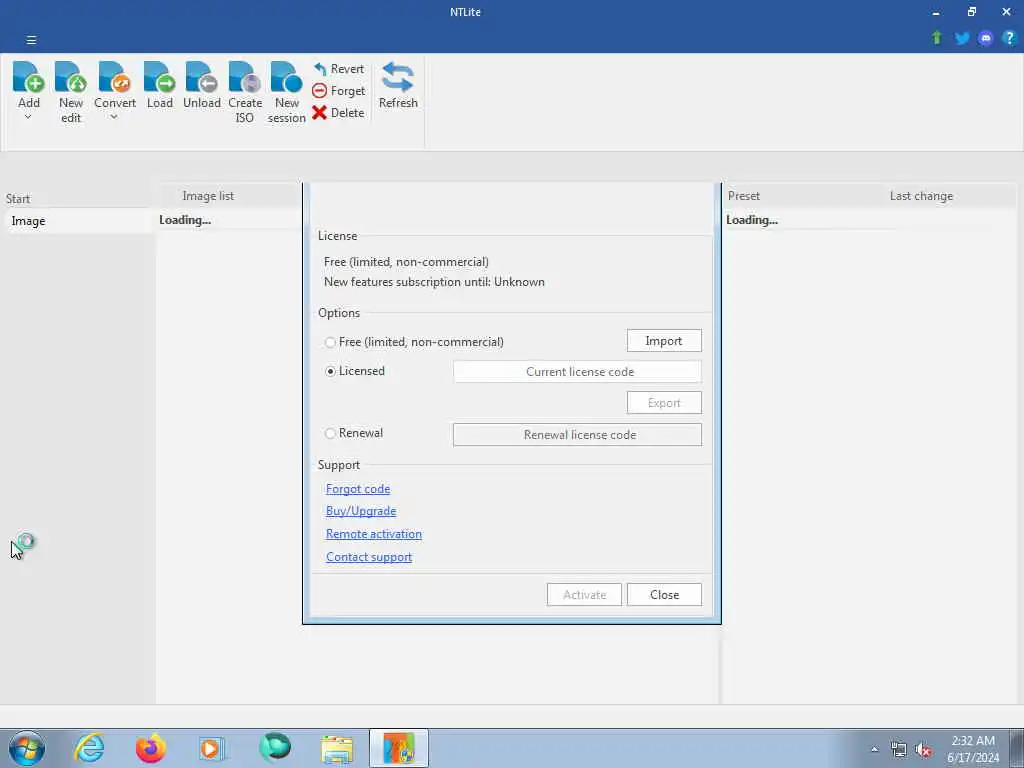Click the Unload image icon
Screen dimensions: 1024x768
[x=201, y=77]
